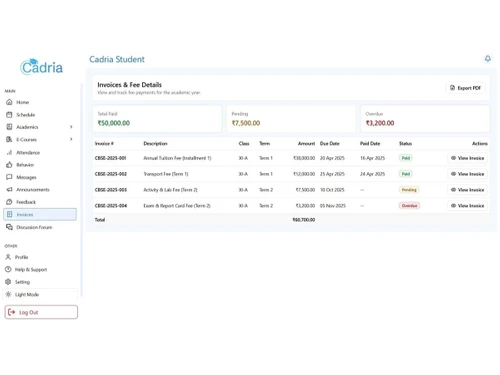Click the total amount ₹60,700.00
500x375 pixels.
[x=304, y=220]
